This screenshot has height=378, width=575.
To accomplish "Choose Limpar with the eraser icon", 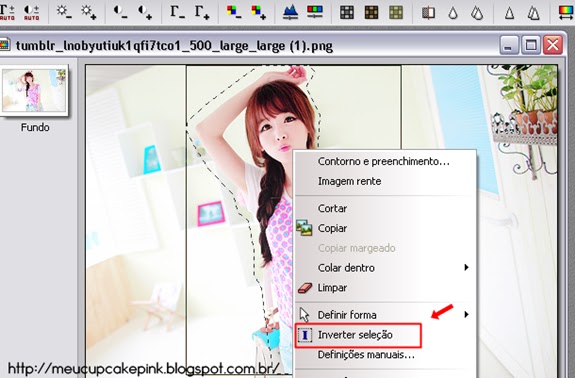I will pos(385,287).
